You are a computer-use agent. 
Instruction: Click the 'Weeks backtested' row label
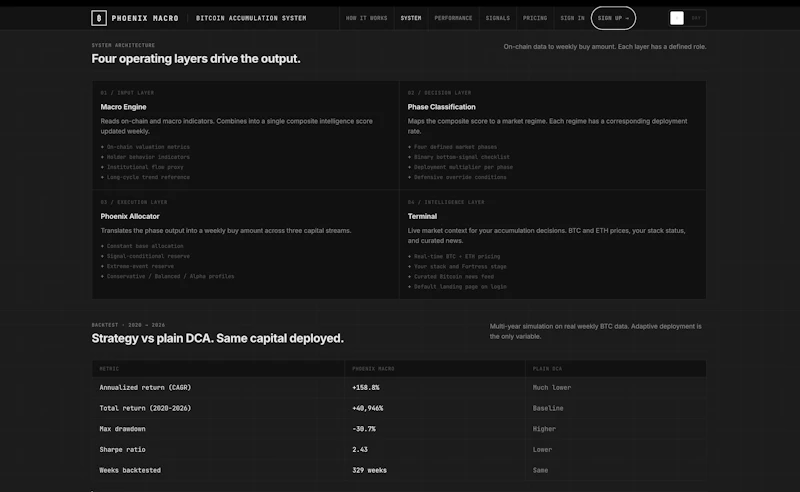coord(130,470)
